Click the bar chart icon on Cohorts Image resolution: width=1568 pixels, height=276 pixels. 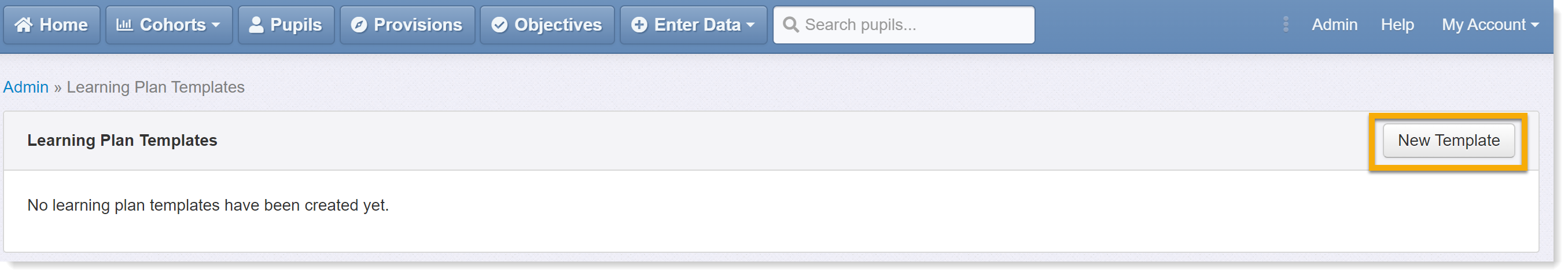(124, 25)
